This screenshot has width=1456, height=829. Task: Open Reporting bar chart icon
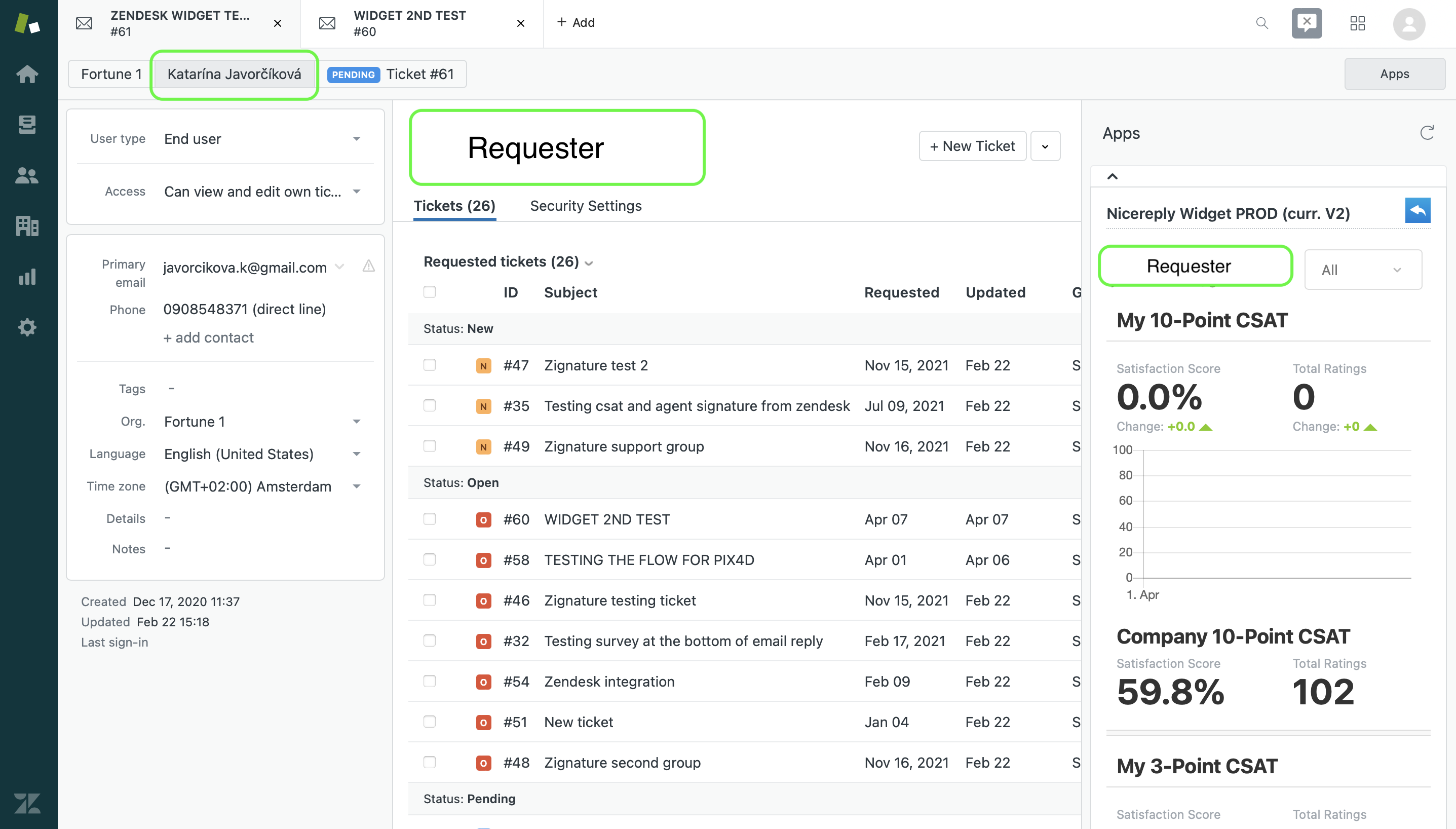[27, 277]
